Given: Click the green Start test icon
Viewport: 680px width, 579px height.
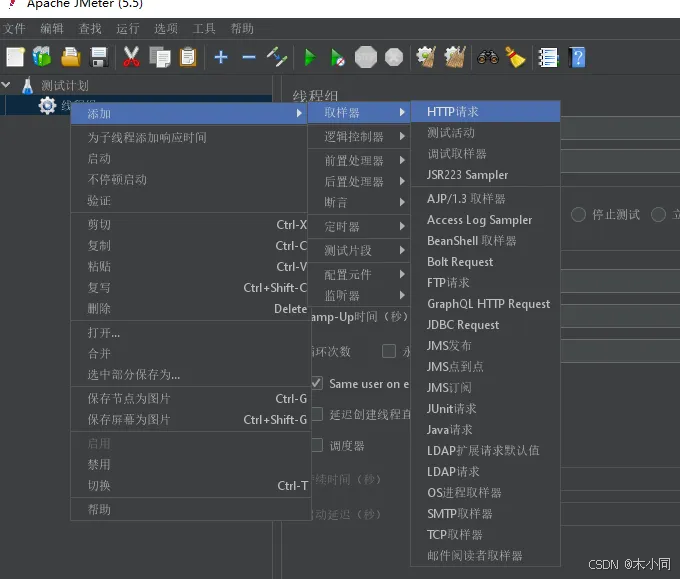Looking at the screenshot, I should click(x=310, y=57).
